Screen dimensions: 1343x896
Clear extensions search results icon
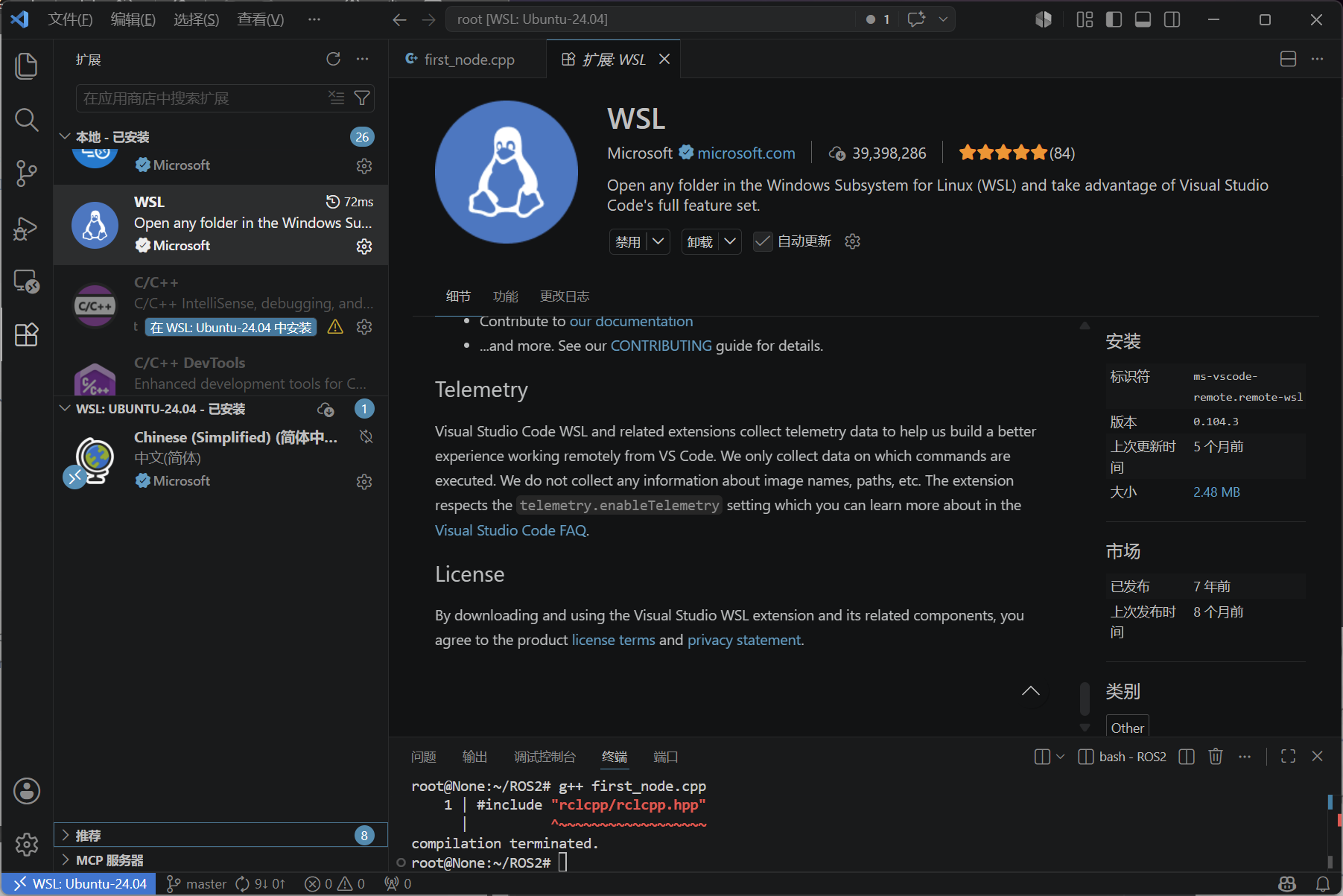click(x=337, y=98)
